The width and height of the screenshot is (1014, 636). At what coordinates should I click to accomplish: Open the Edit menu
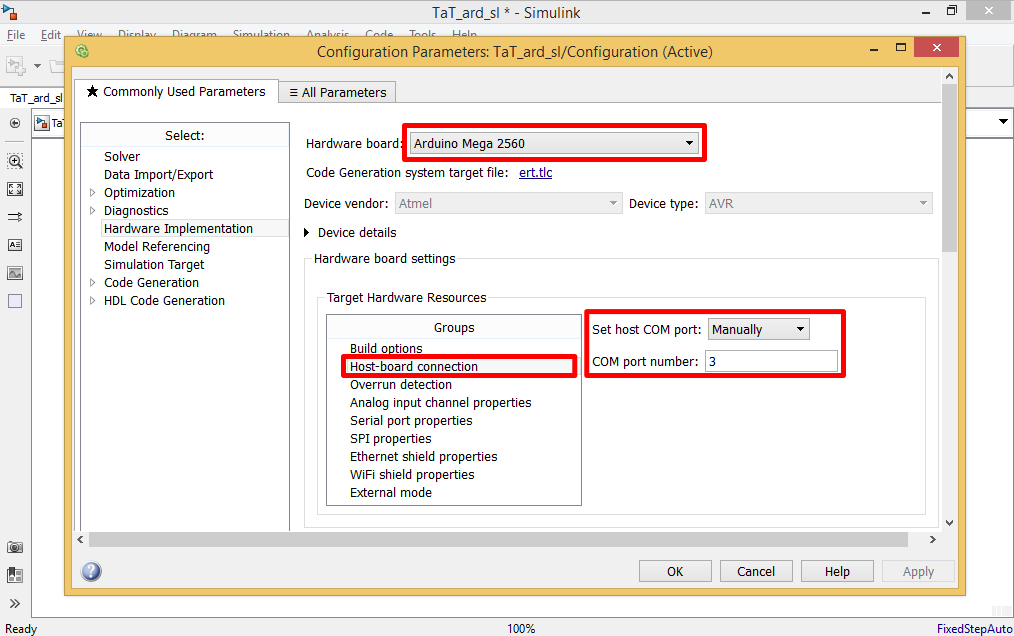50,35
